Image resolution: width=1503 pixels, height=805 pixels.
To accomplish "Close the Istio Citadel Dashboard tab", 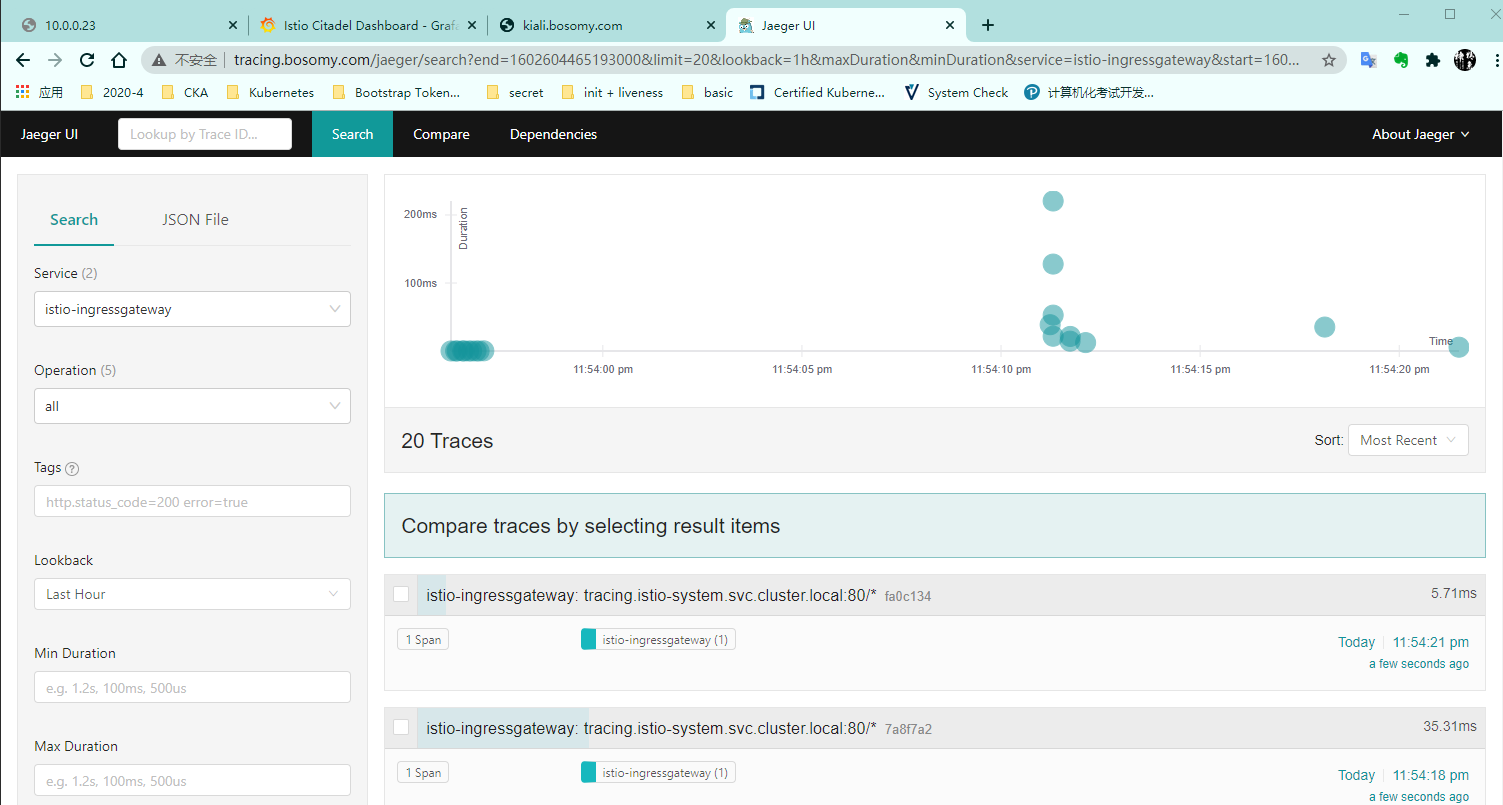I will click(474, 25).
